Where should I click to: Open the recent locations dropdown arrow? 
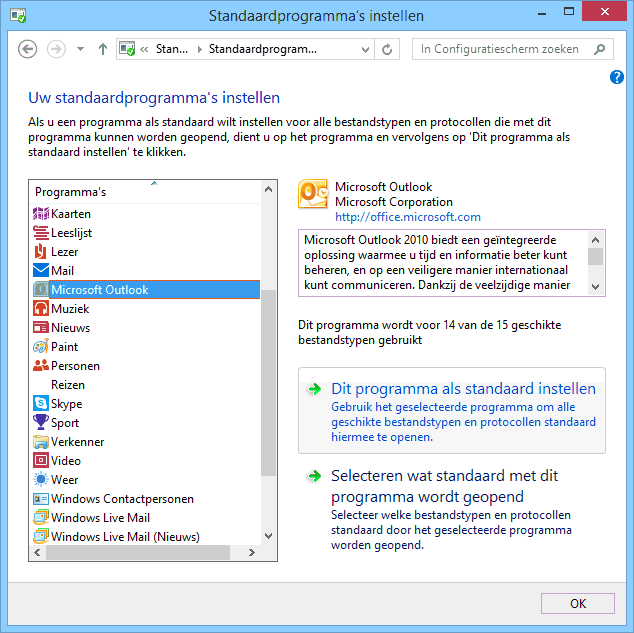coord(80,49)
